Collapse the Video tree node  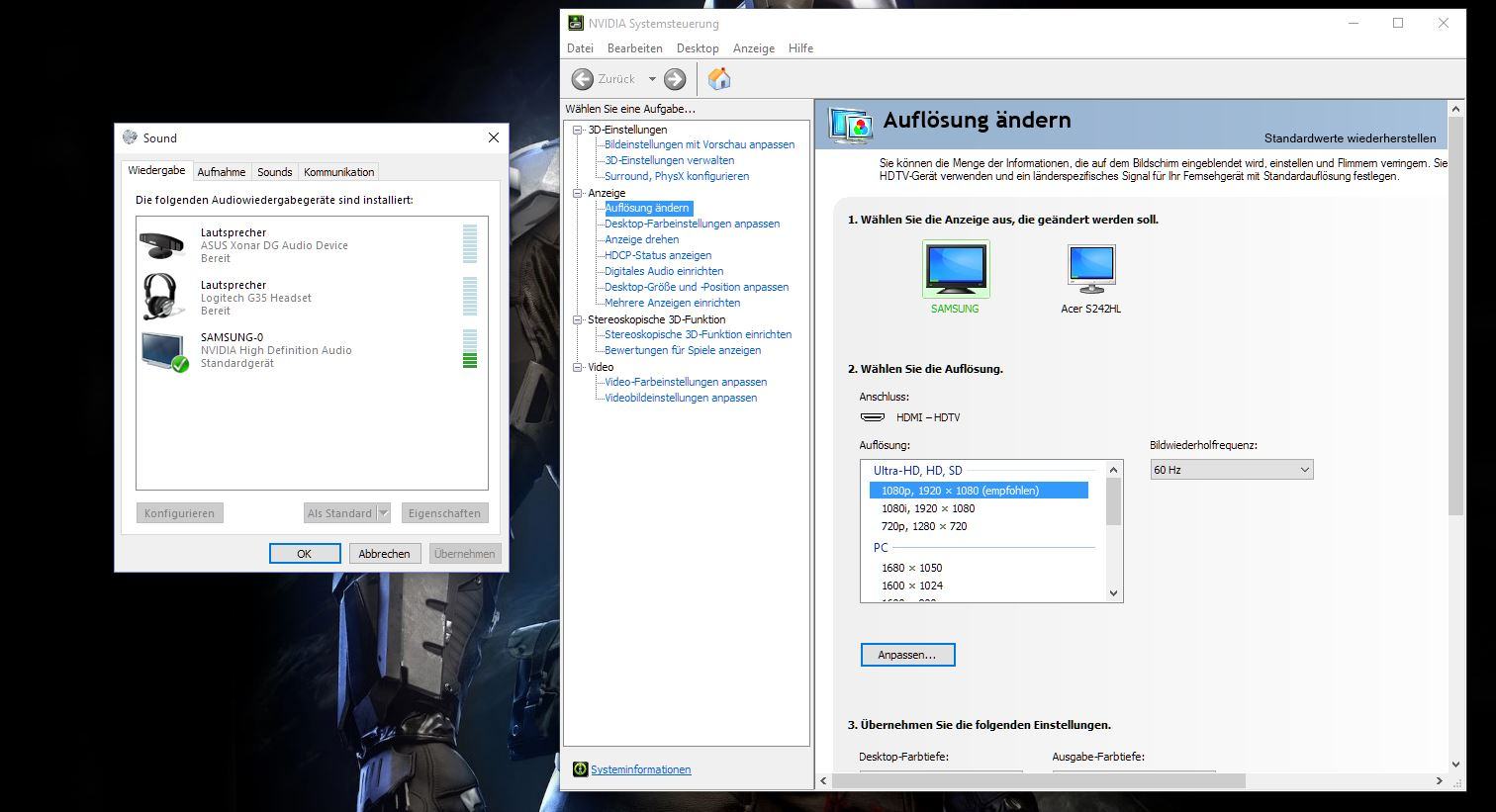pos(578,367)
